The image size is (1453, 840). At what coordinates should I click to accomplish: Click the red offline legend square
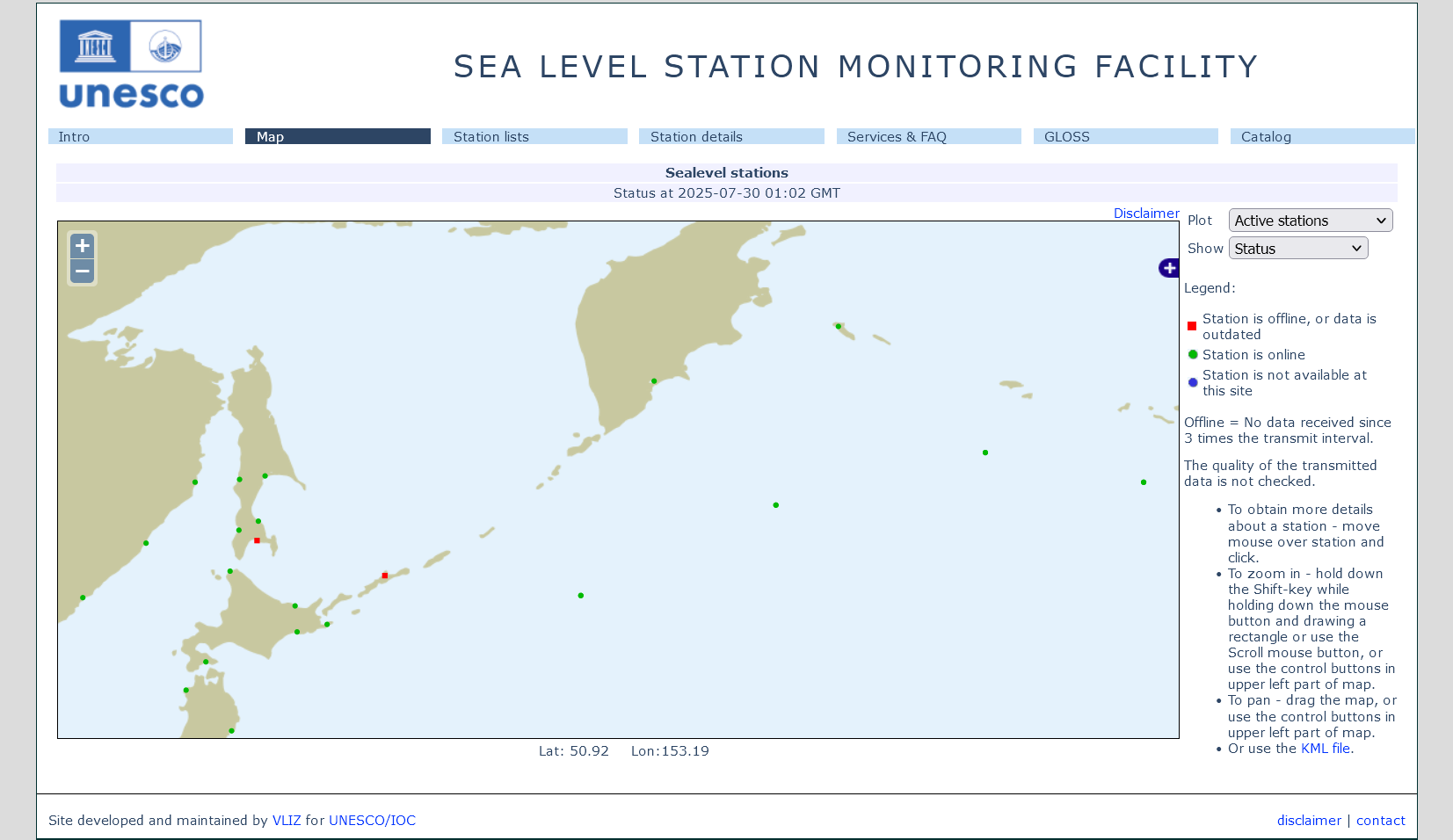pyautogui.click(x=1192, y=326)
